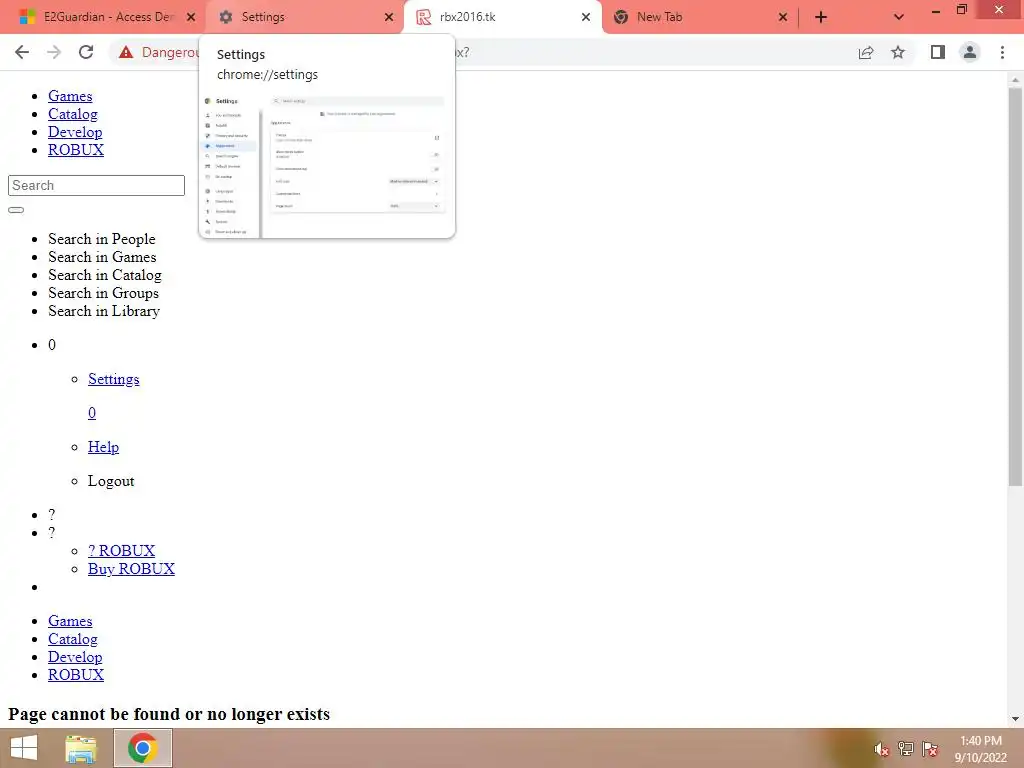Open the top Games link

tap(70, 96)
